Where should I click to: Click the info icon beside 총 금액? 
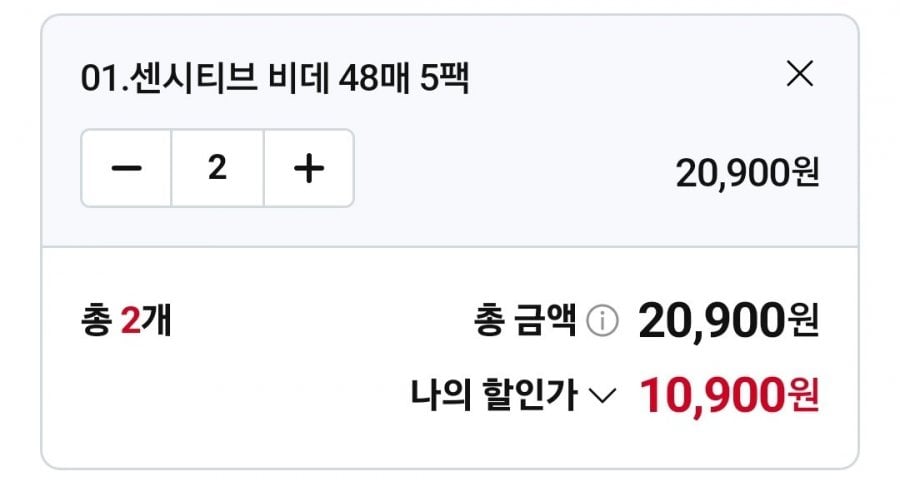[x=602, y=322]
